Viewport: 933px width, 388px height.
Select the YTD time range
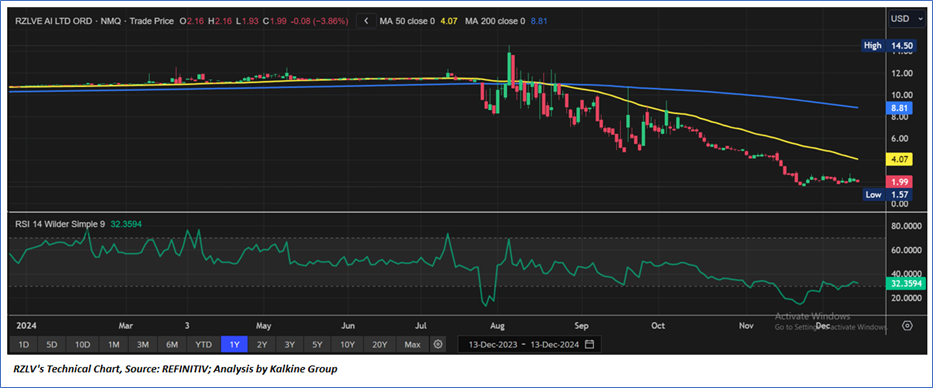tap(203, 345)
